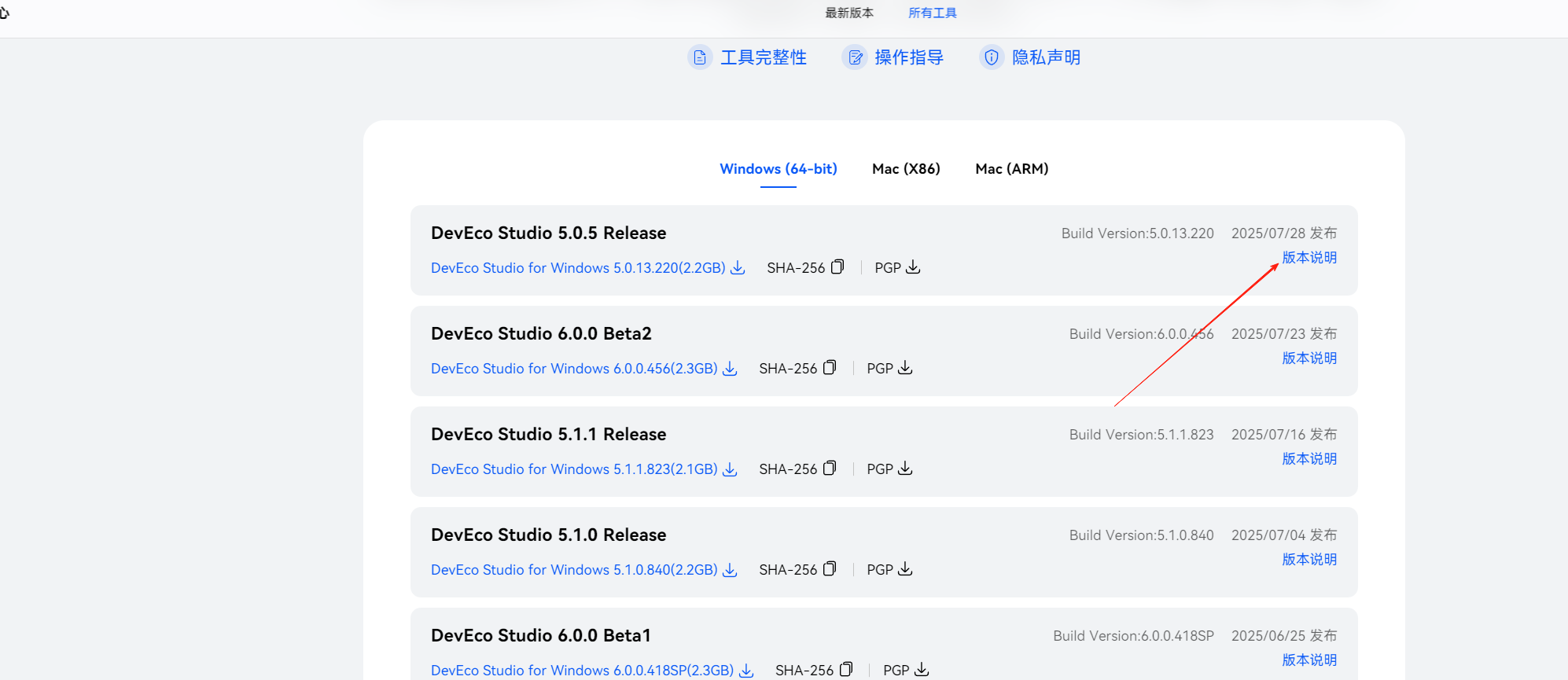Open the 隐私声明 link

coord(1047,57)
